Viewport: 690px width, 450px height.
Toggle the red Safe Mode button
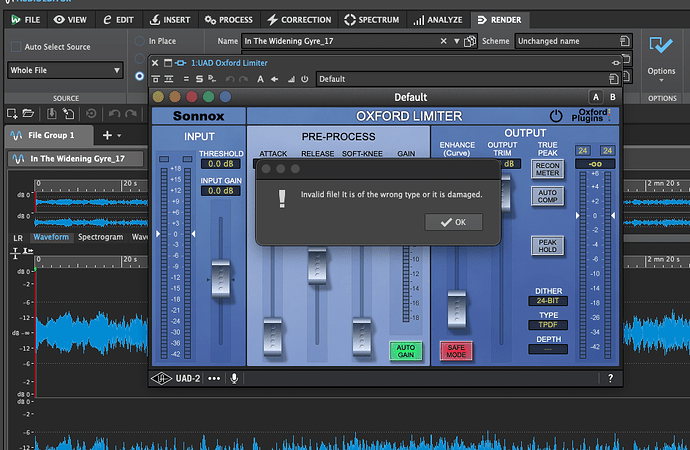(455, 352)
